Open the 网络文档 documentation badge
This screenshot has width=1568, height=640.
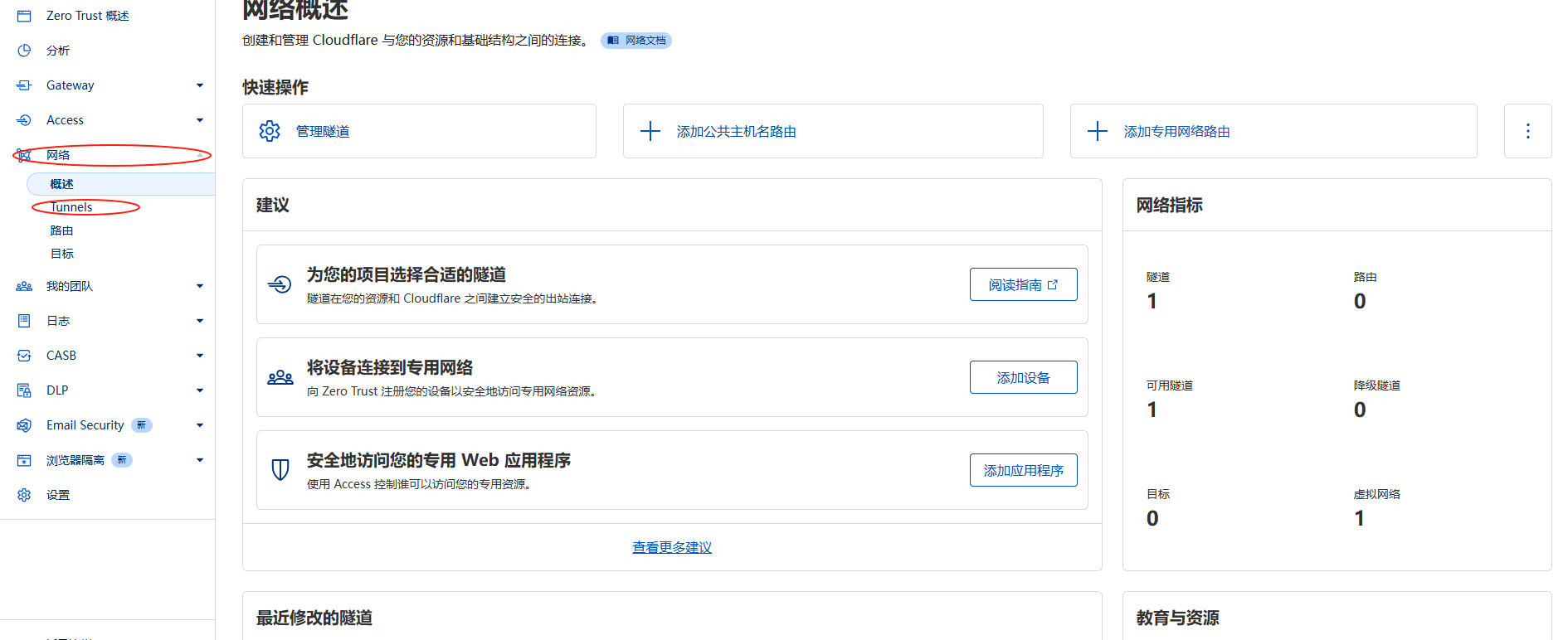coord(636,41)
